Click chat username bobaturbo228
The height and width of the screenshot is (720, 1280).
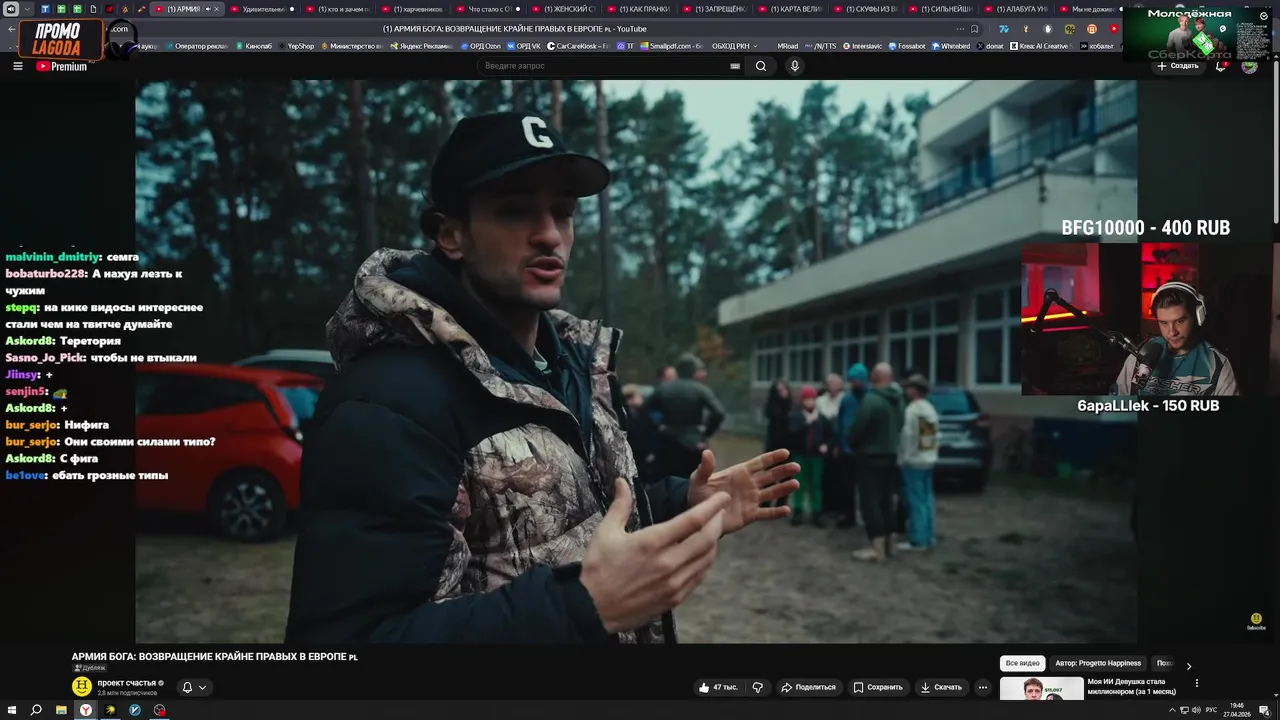(45, 274)
